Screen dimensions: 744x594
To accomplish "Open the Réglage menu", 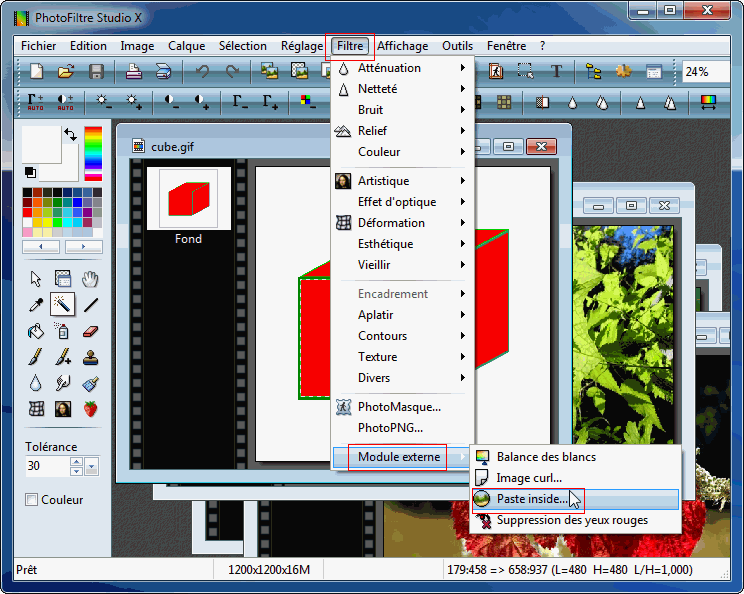I will pos(302,46).
